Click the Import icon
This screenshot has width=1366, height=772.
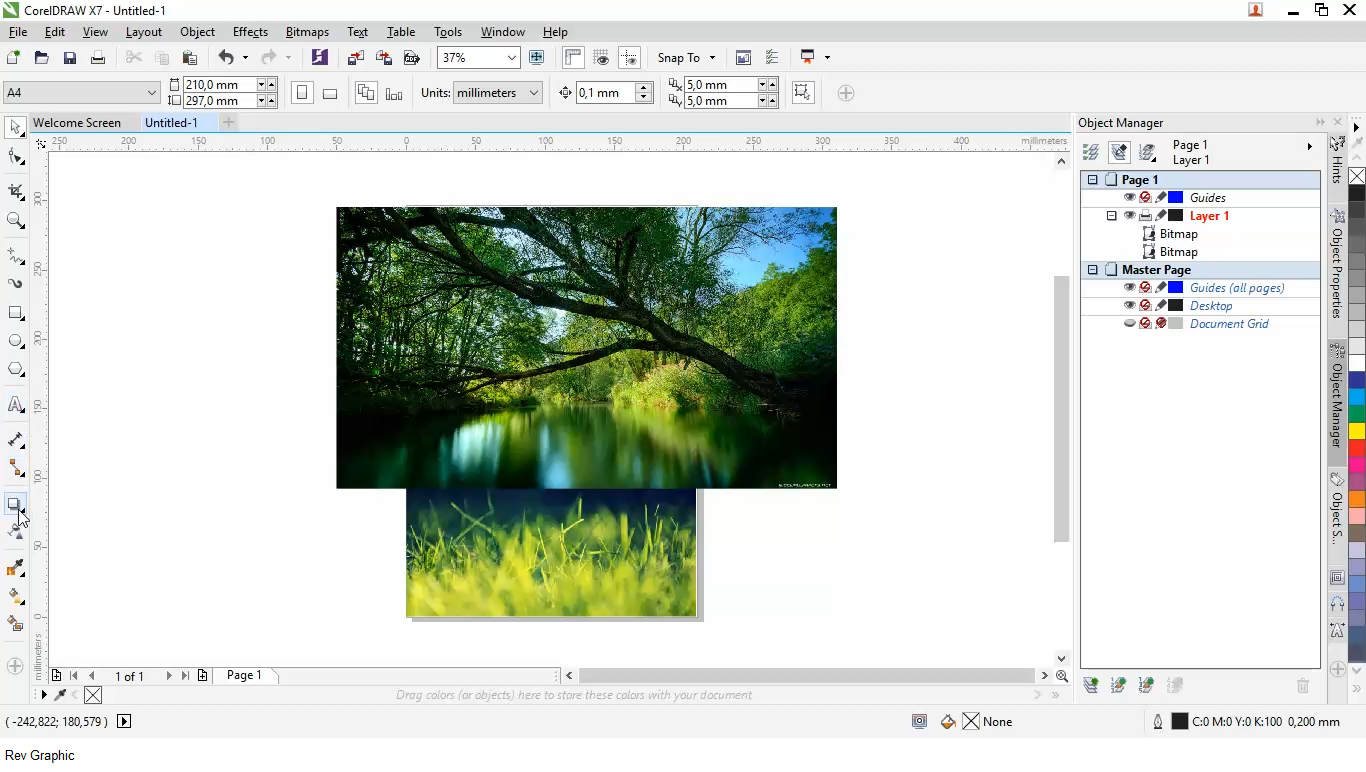355,58
